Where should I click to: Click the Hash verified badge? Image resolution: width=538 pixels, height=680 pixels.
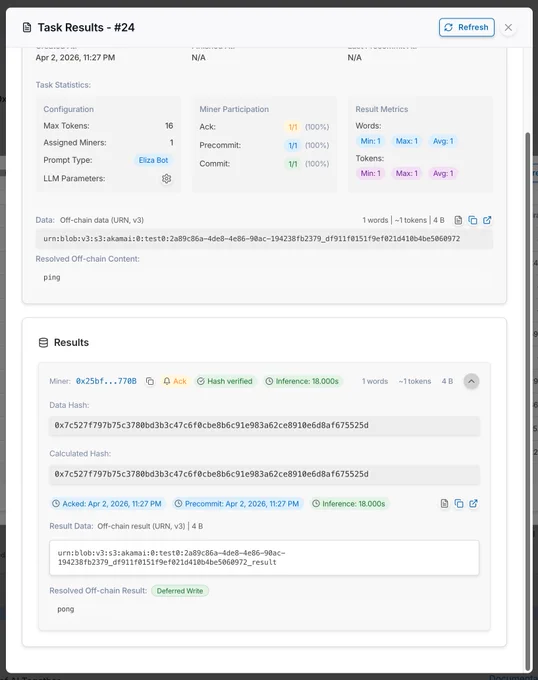(x=225, y=381)
